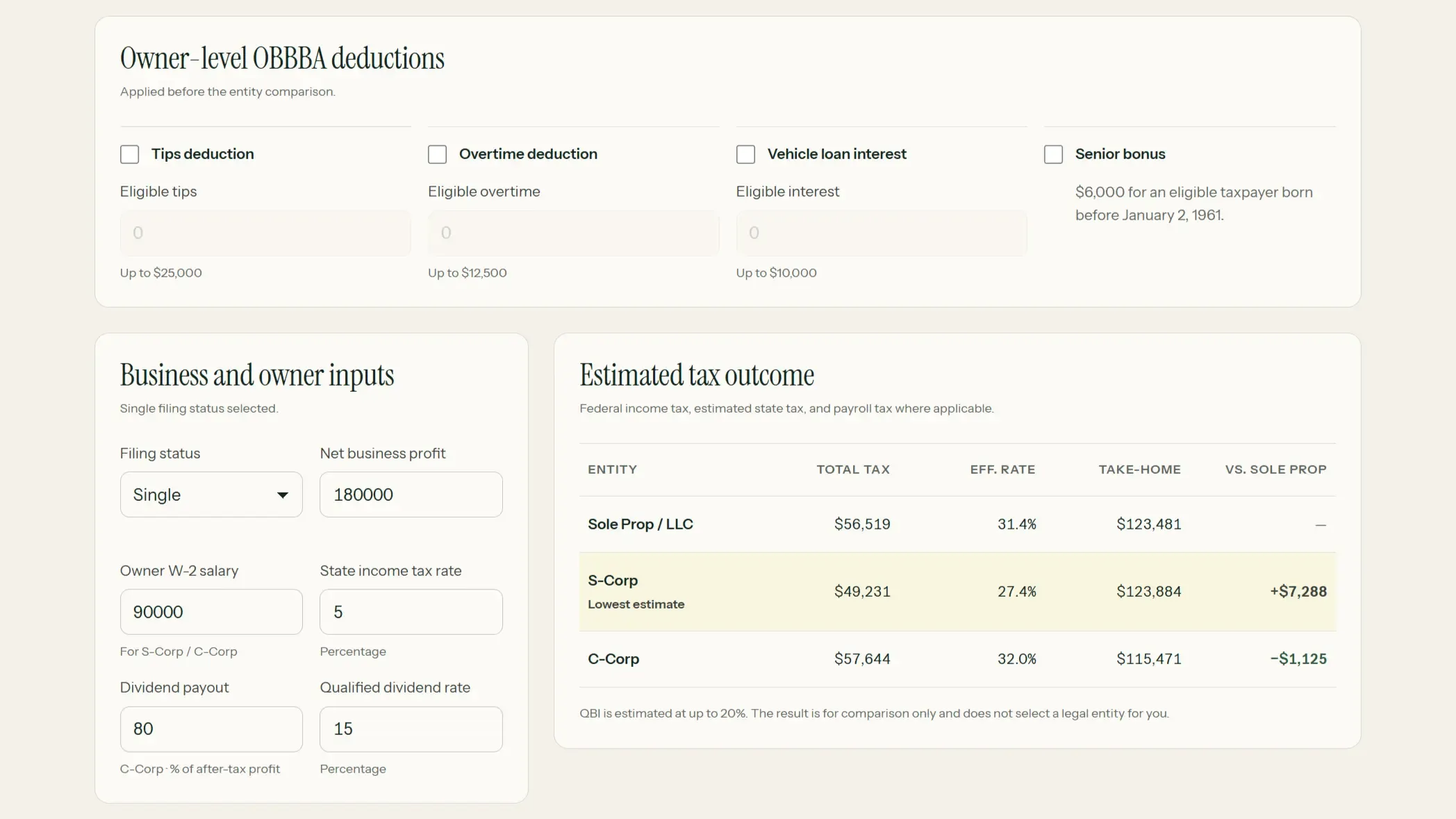This screenshot has width=1456, height=819.
Task: Click Sole Prop total tax $56,519
Action: point(862,524)
